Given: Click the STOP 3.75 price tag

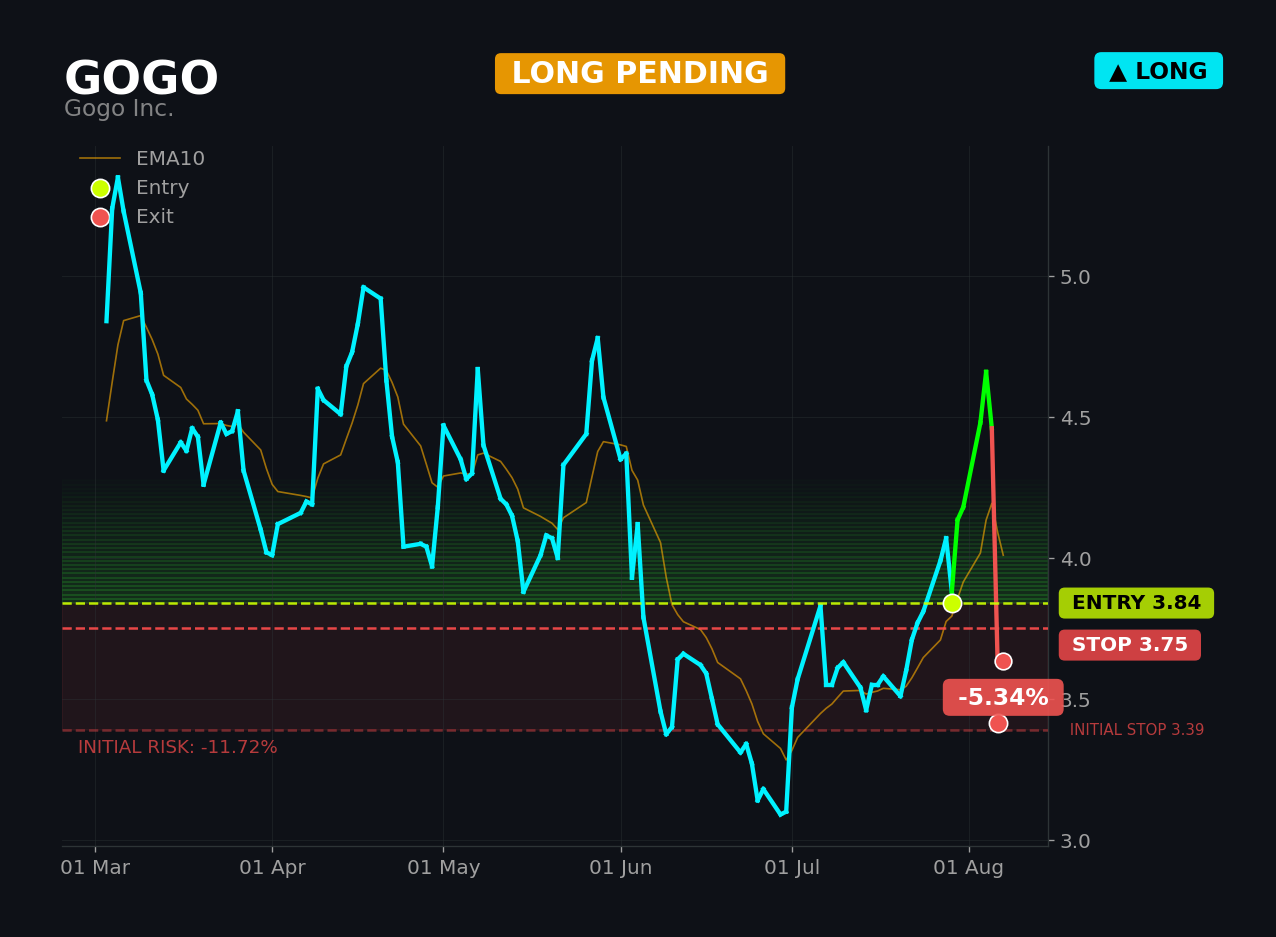Looking at the screenshot, I should point(1130,645).
